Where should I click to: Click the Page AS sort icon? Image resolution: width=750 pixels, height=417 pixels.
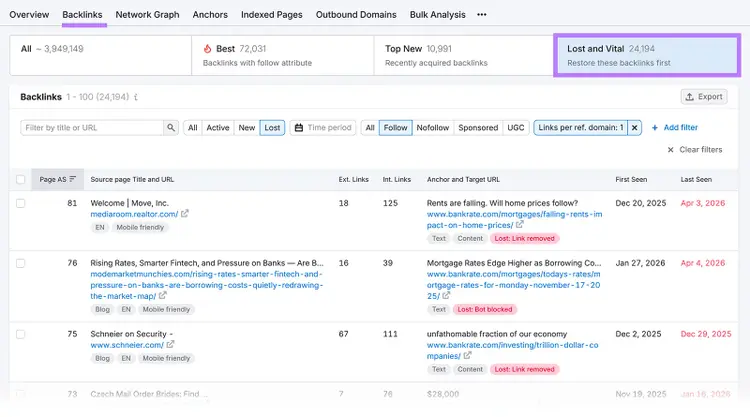73,179
